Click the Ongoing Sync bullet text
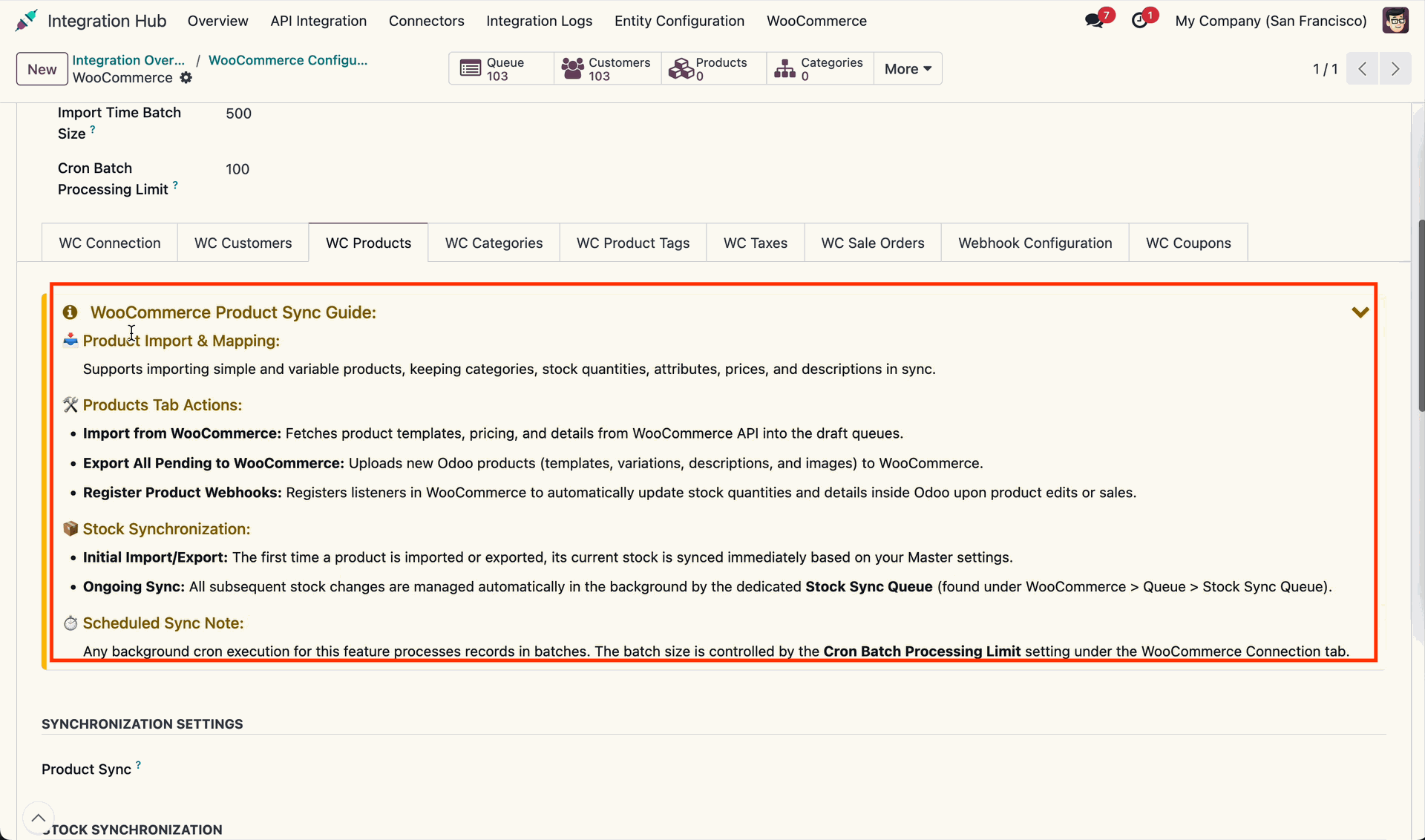1425x840 pixels. [707, 587]
